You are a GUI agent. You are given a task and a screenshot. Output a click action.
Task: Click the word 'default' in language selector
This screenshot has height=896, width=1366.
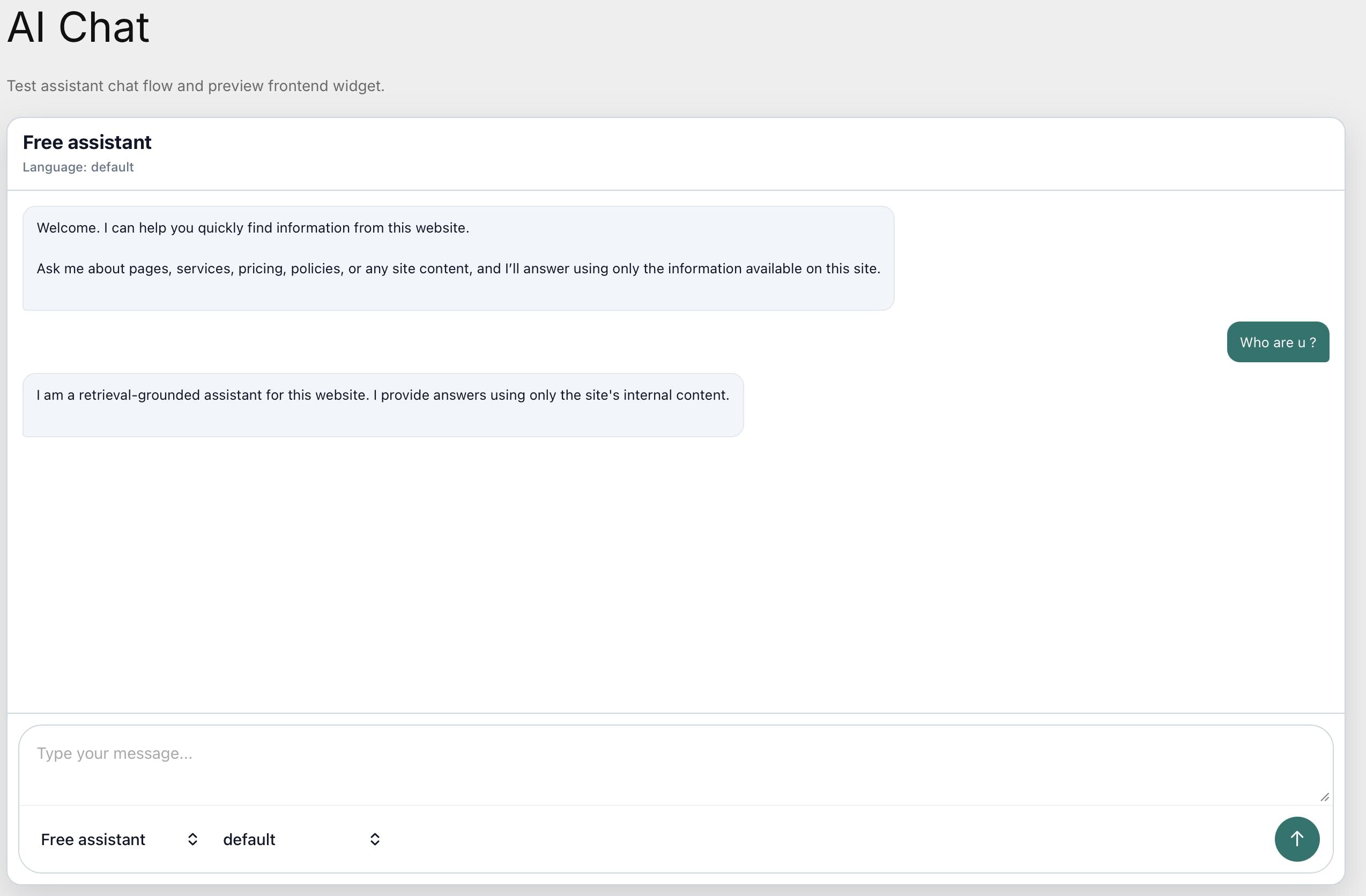click(x=249, y=839)
